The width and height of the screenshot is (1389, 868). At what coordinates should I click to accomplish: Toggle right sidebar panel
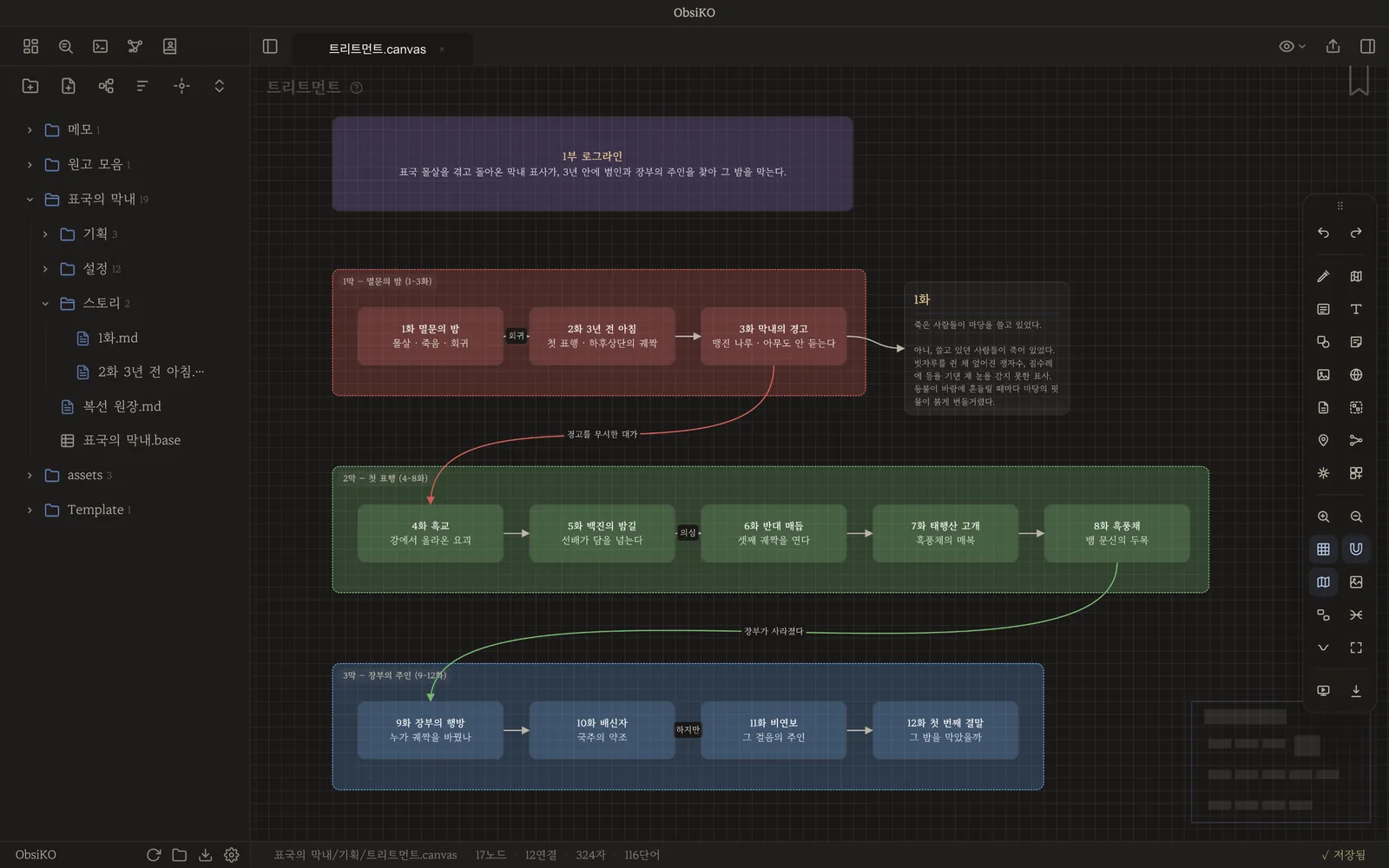pos(1367,46)
